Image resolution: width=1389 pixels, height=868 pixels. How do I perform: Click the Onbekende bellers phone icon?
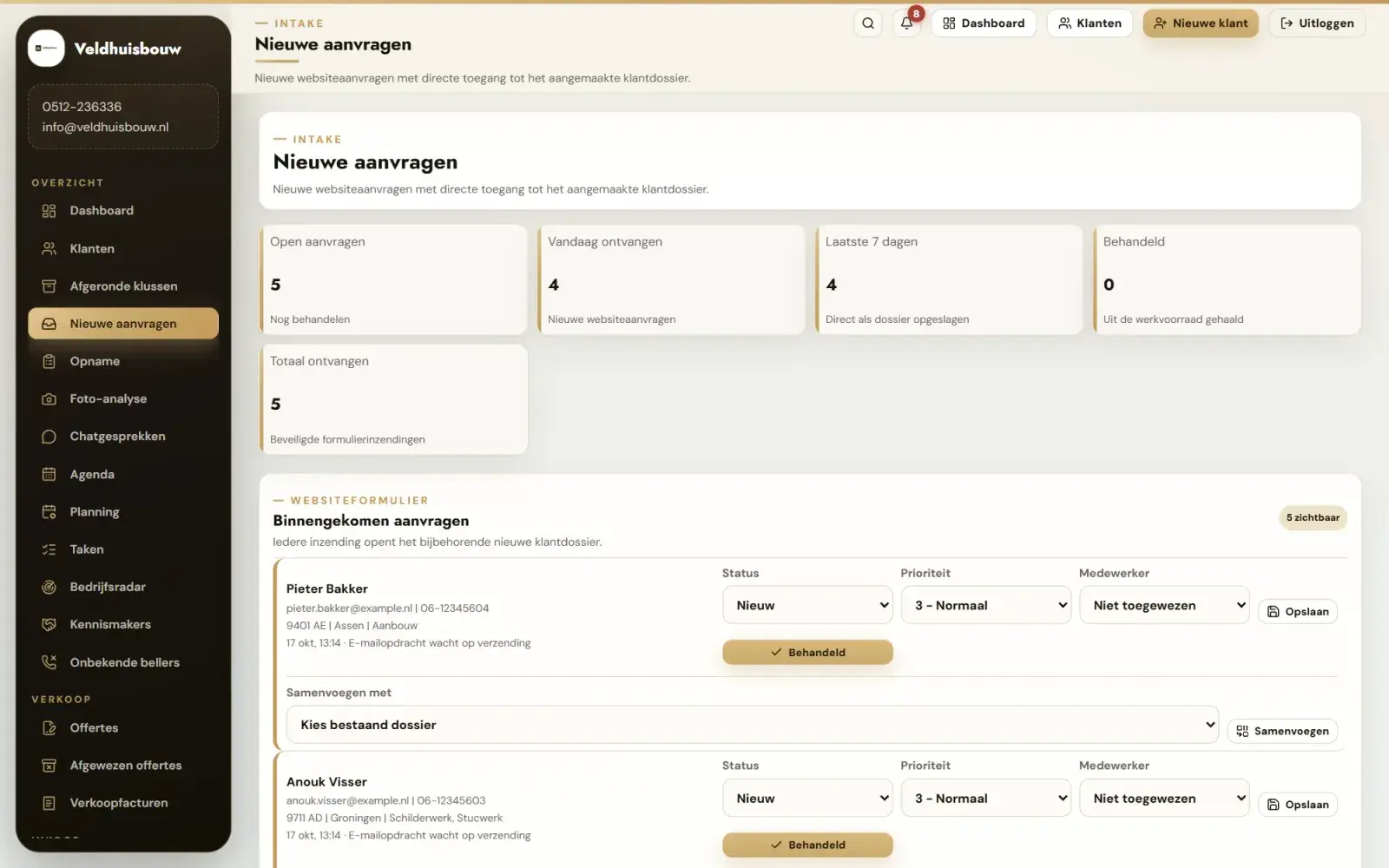pos(49,662)
